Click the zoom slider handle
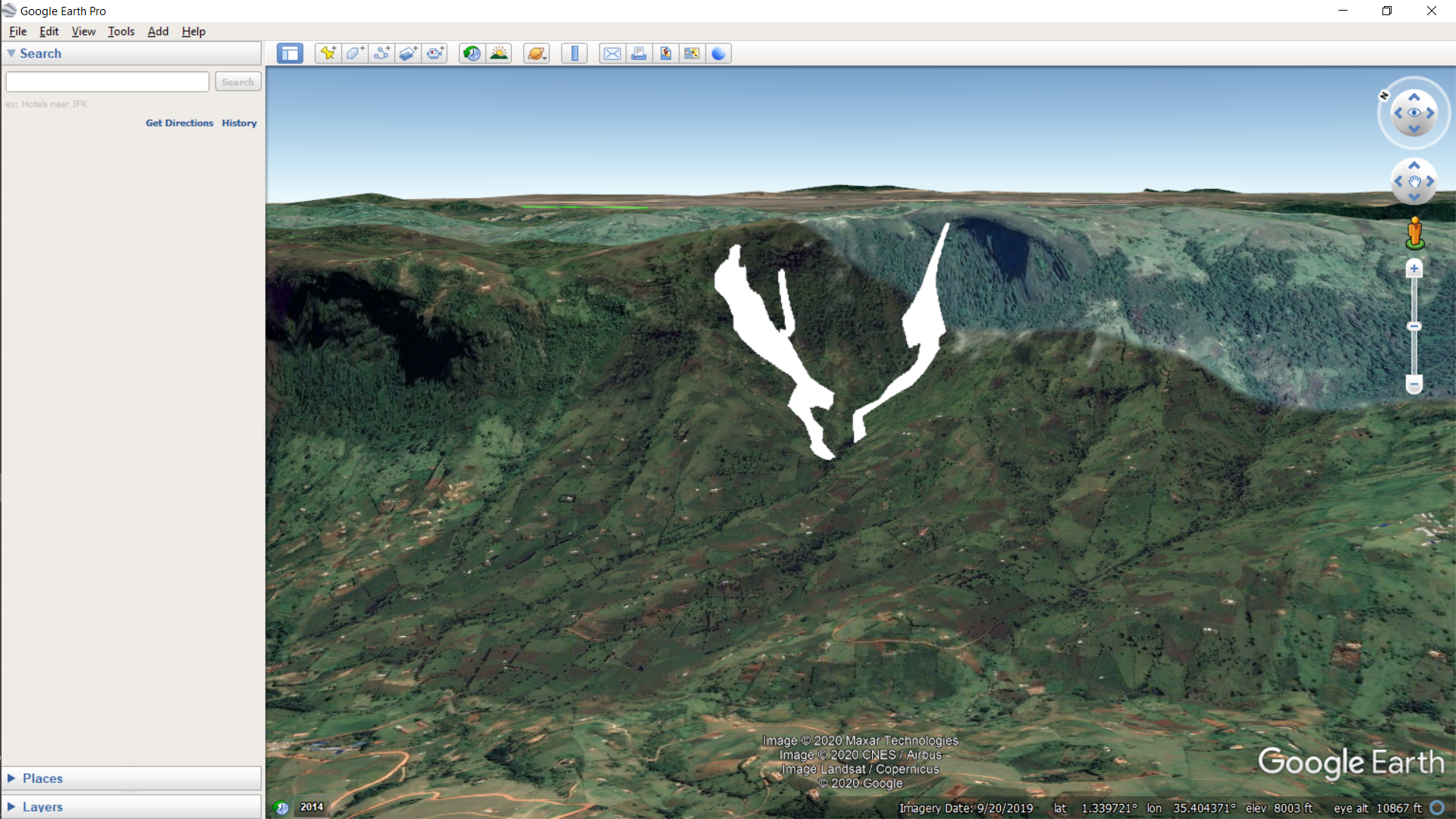 [1414, 327]
